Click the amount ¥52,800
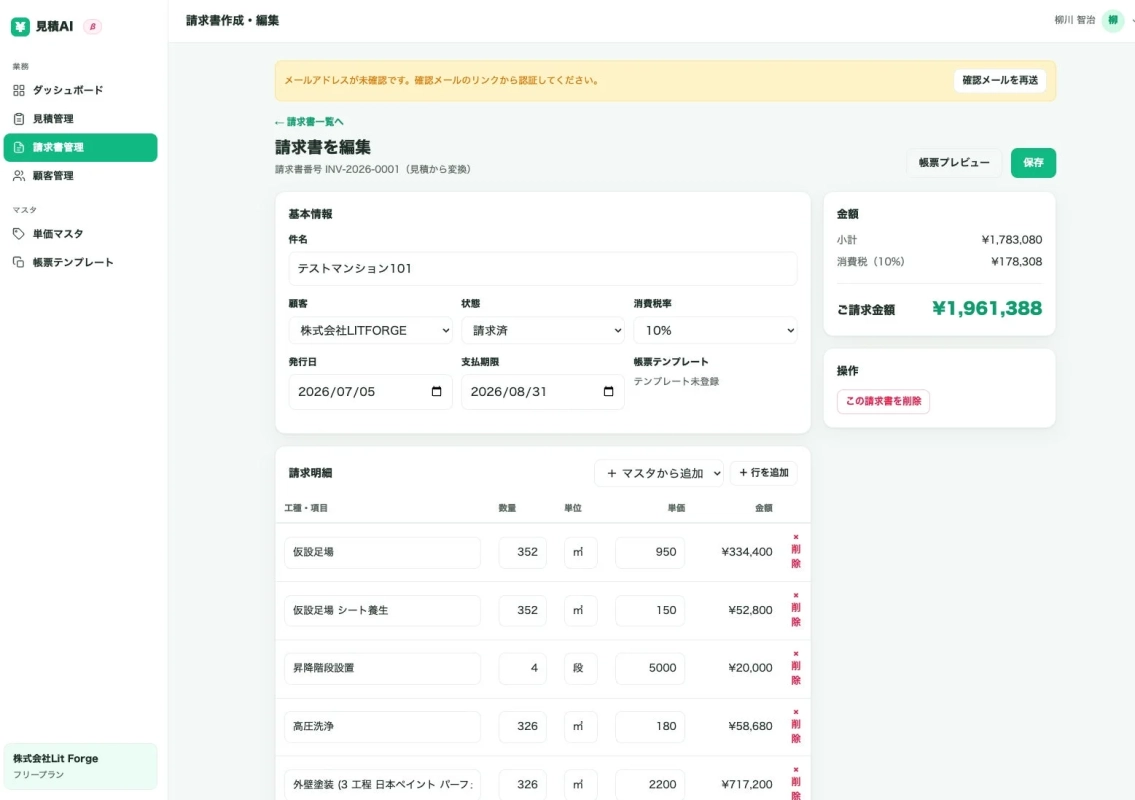This screenshot has width=1135, height=800. pos(750,610)
